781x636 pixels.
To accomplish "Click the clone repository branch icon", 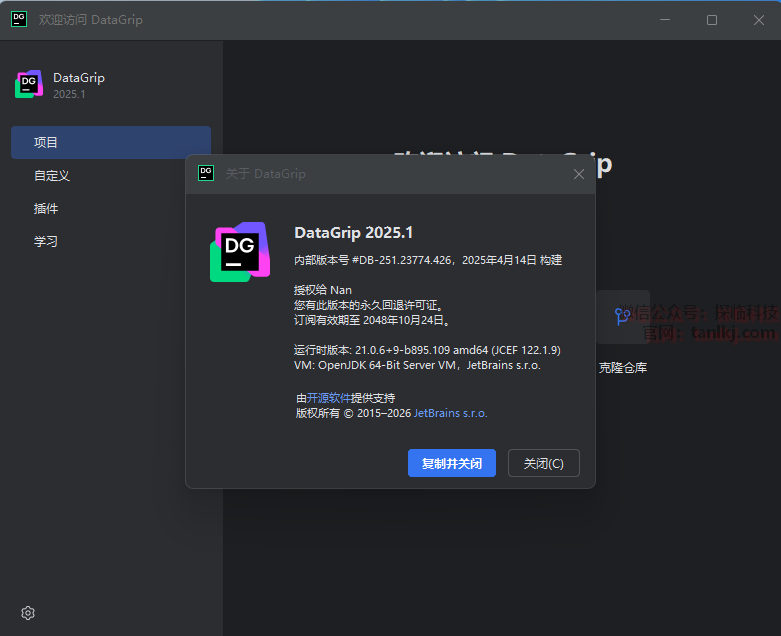I will coord(623,317).
